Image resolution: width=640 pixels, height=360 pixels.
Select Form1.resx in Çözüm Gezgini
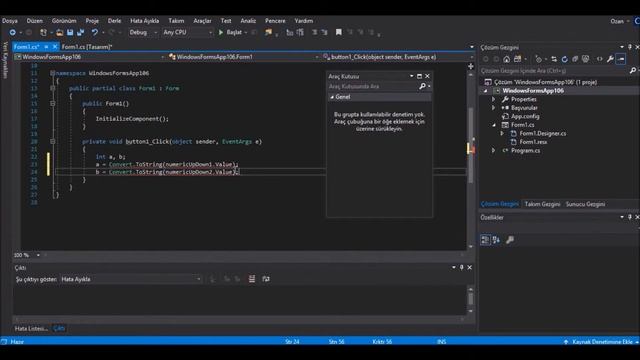533,142
